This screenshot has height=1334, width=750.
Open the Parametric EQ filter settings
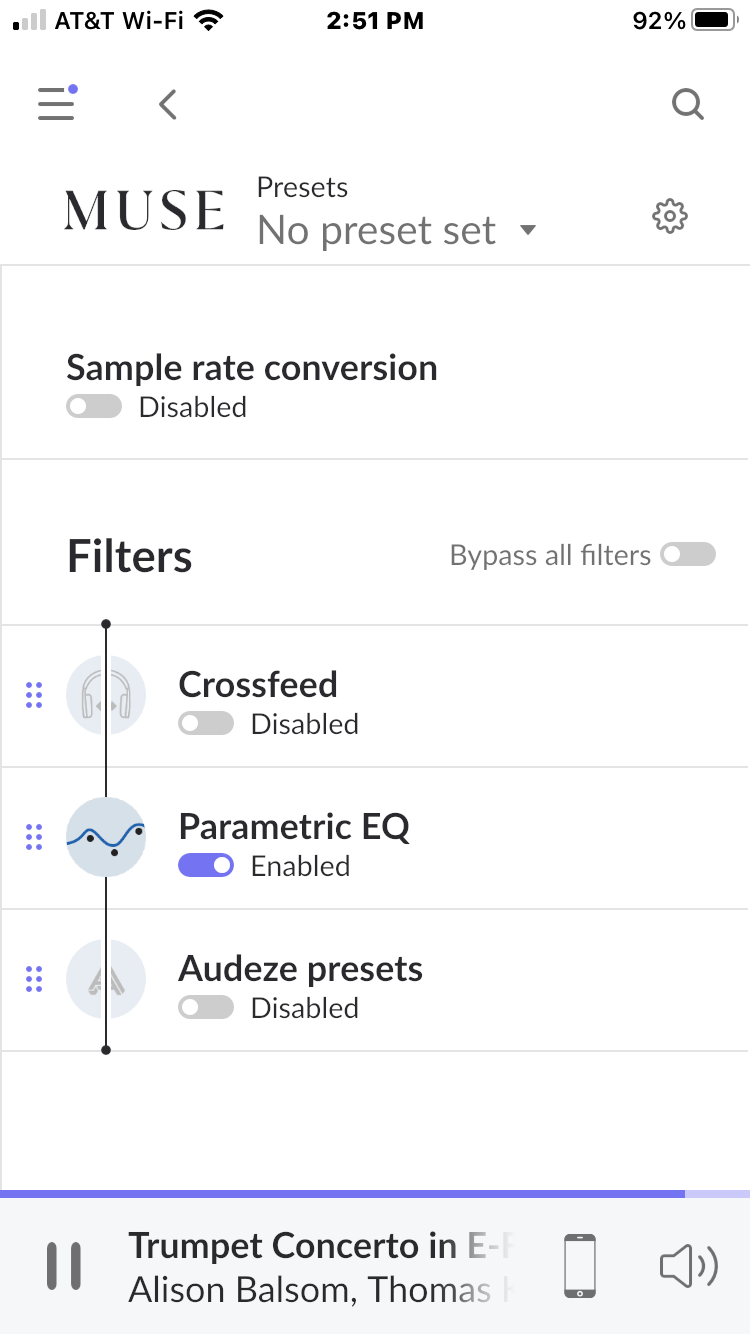375,838
